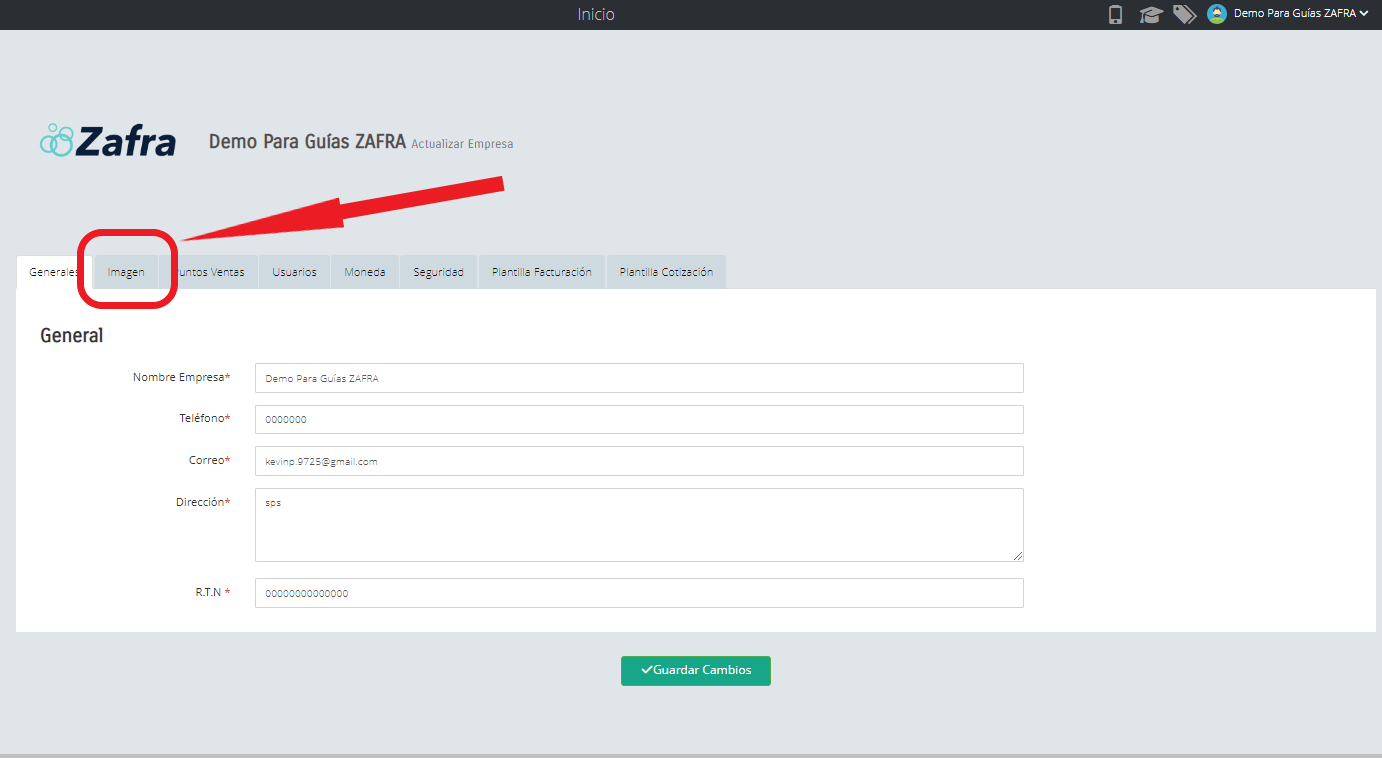
Task: Click the Guardar Cambios button
Action: pos(696,670)
